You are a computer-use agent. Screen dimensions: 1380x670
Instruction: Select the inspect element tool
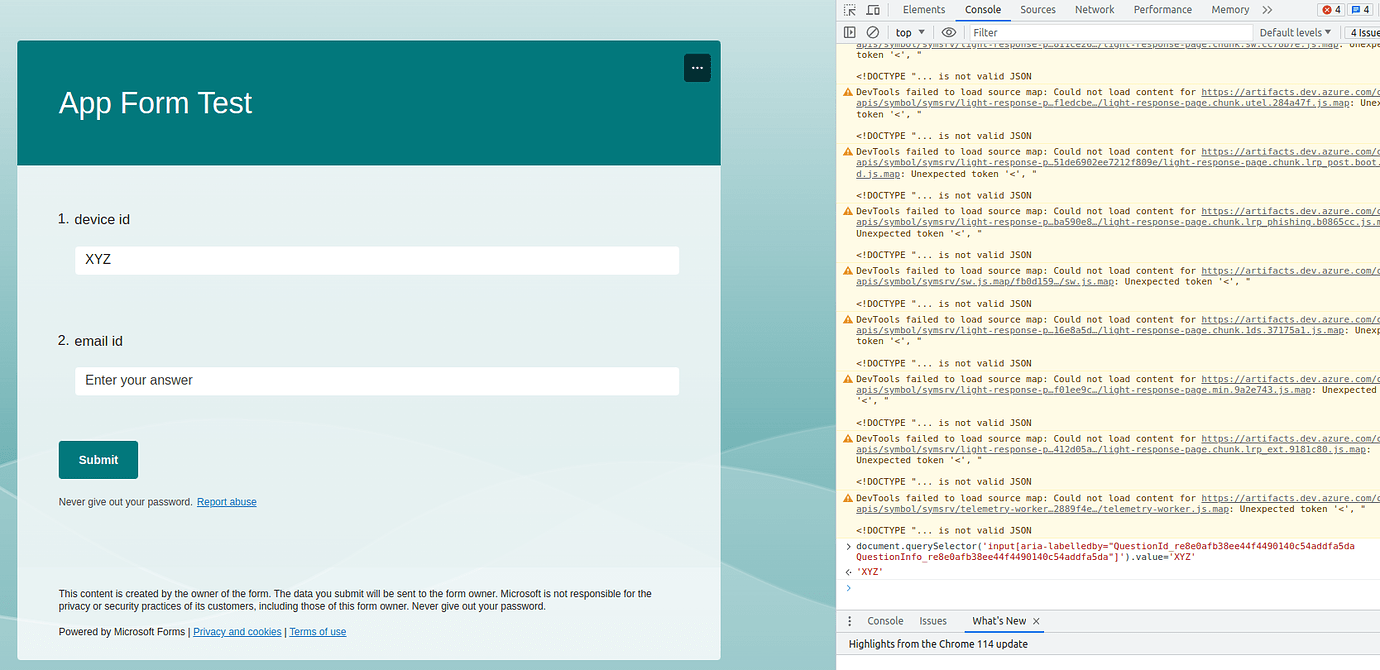(848, 9)
